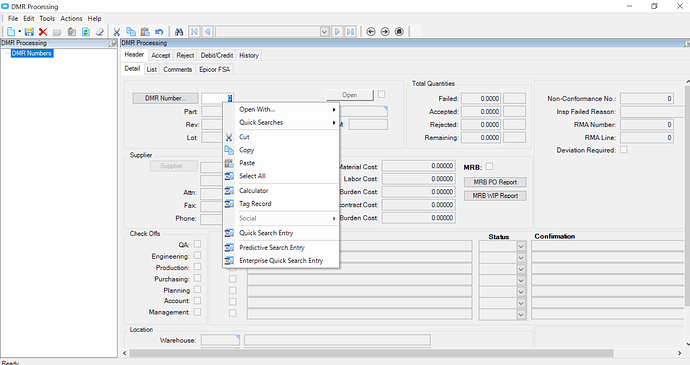Click the Undo arrow toolbar icon
690x365 pixels.
click(x=159, y=32)
